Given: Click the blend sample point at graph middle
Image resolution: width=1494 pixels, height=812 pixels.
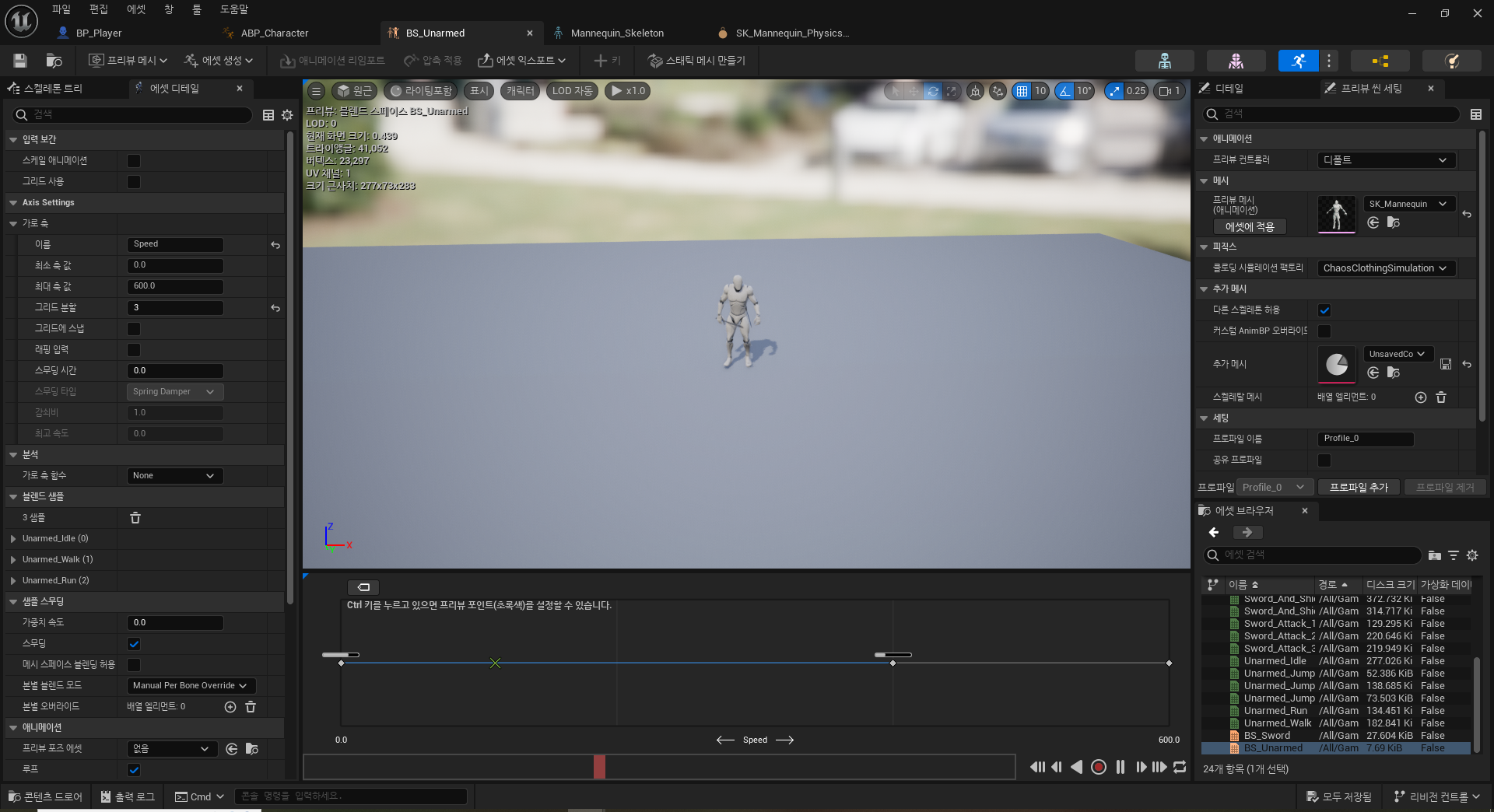Looking at the screenshot, I should [893, 663].
